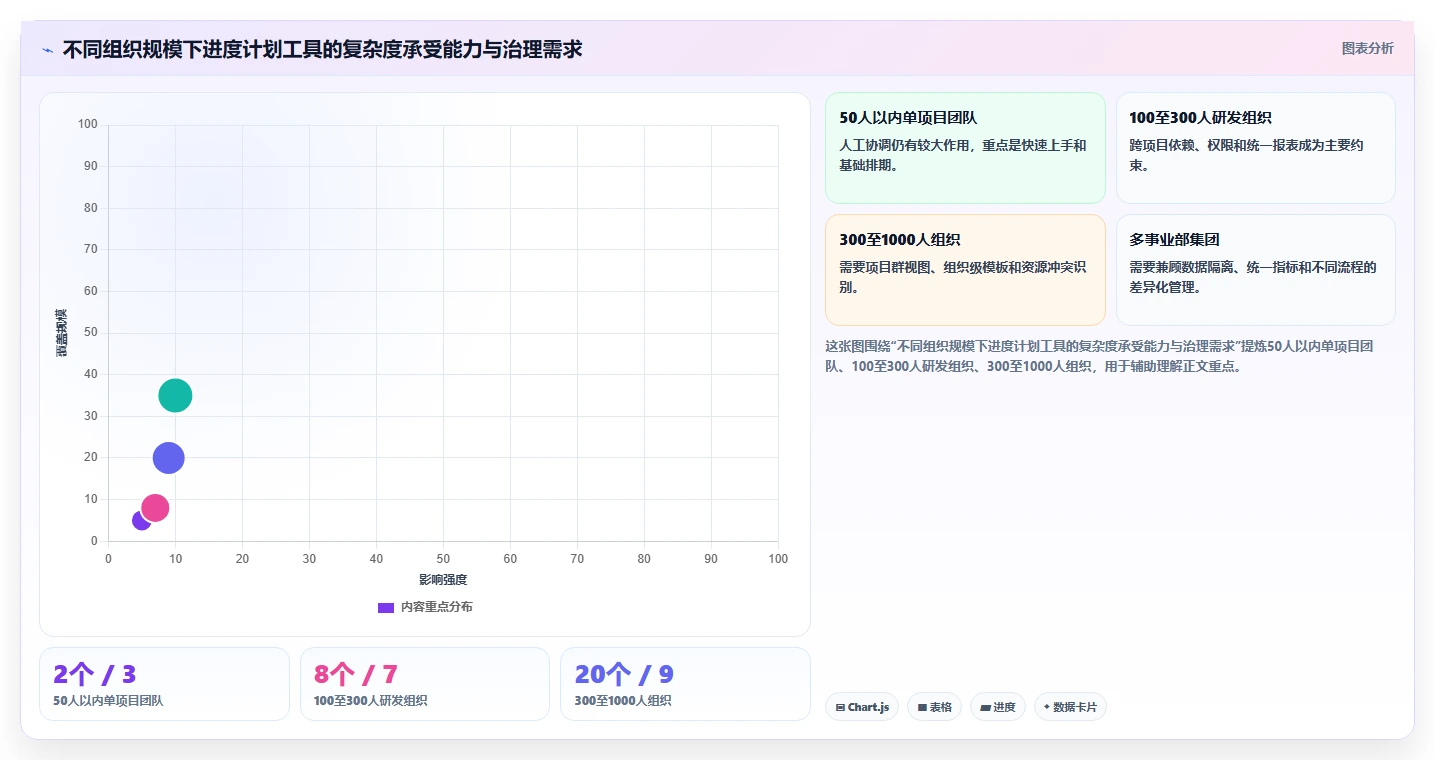Viewport: 1435px width, 760px height.
Task: Click the 8个 / 7 stat card
Action: pyautogui.click(x=425, y=684)
